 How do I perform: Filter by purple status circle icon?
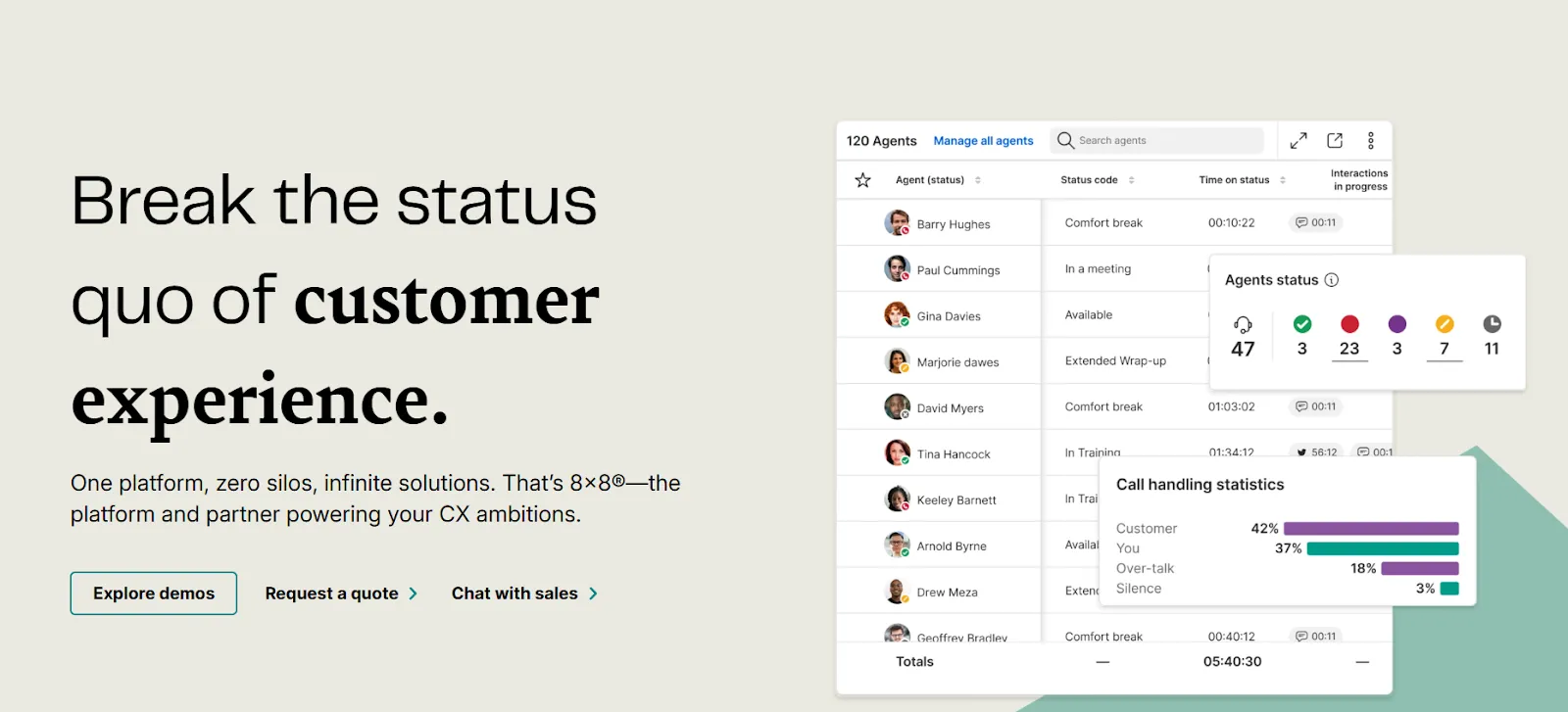[1397, 324]
